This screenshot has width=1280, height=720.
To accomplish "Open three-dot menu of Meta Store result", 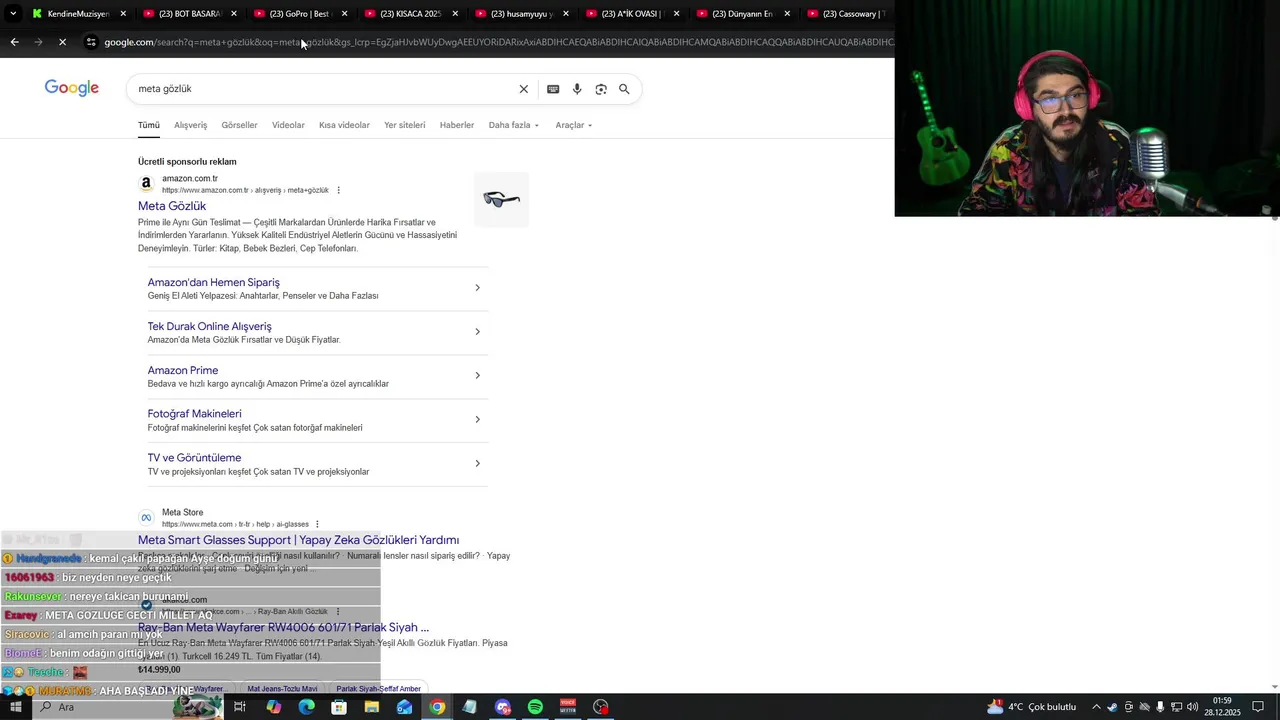I will tap(317, 524).
